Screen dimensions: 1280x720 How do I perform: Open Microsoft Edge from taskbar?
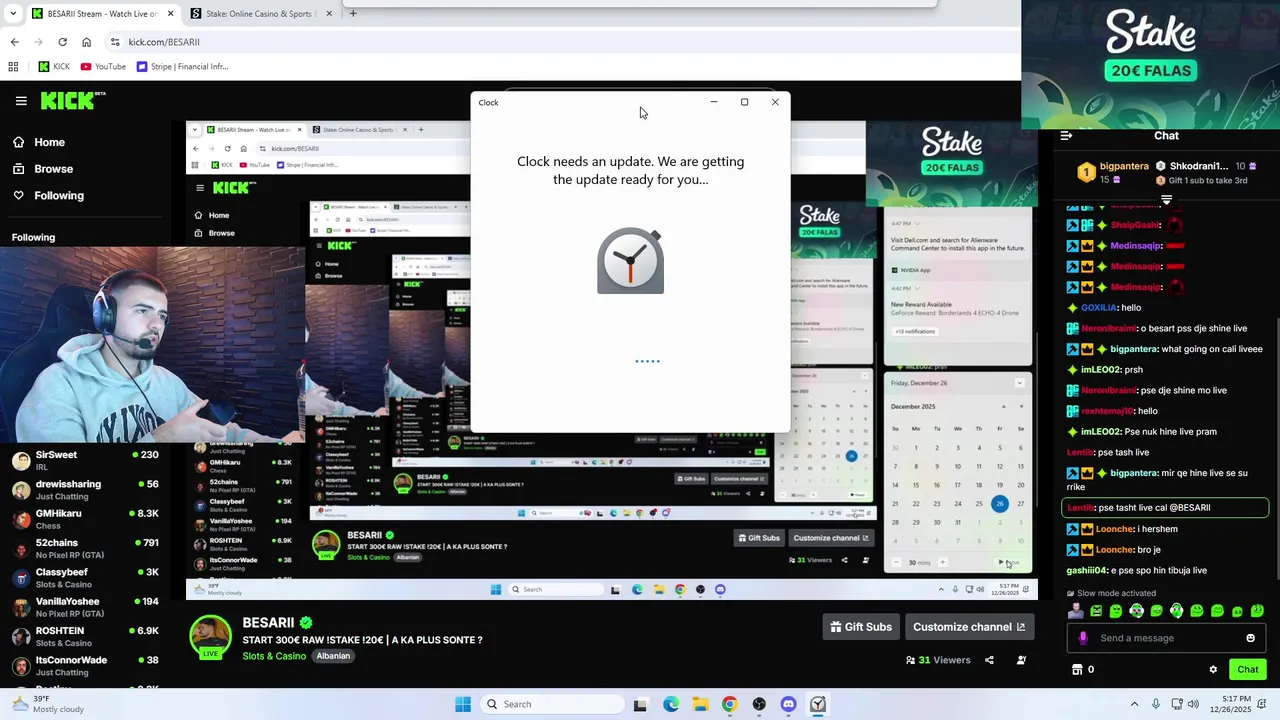click(x=671, y=704)
